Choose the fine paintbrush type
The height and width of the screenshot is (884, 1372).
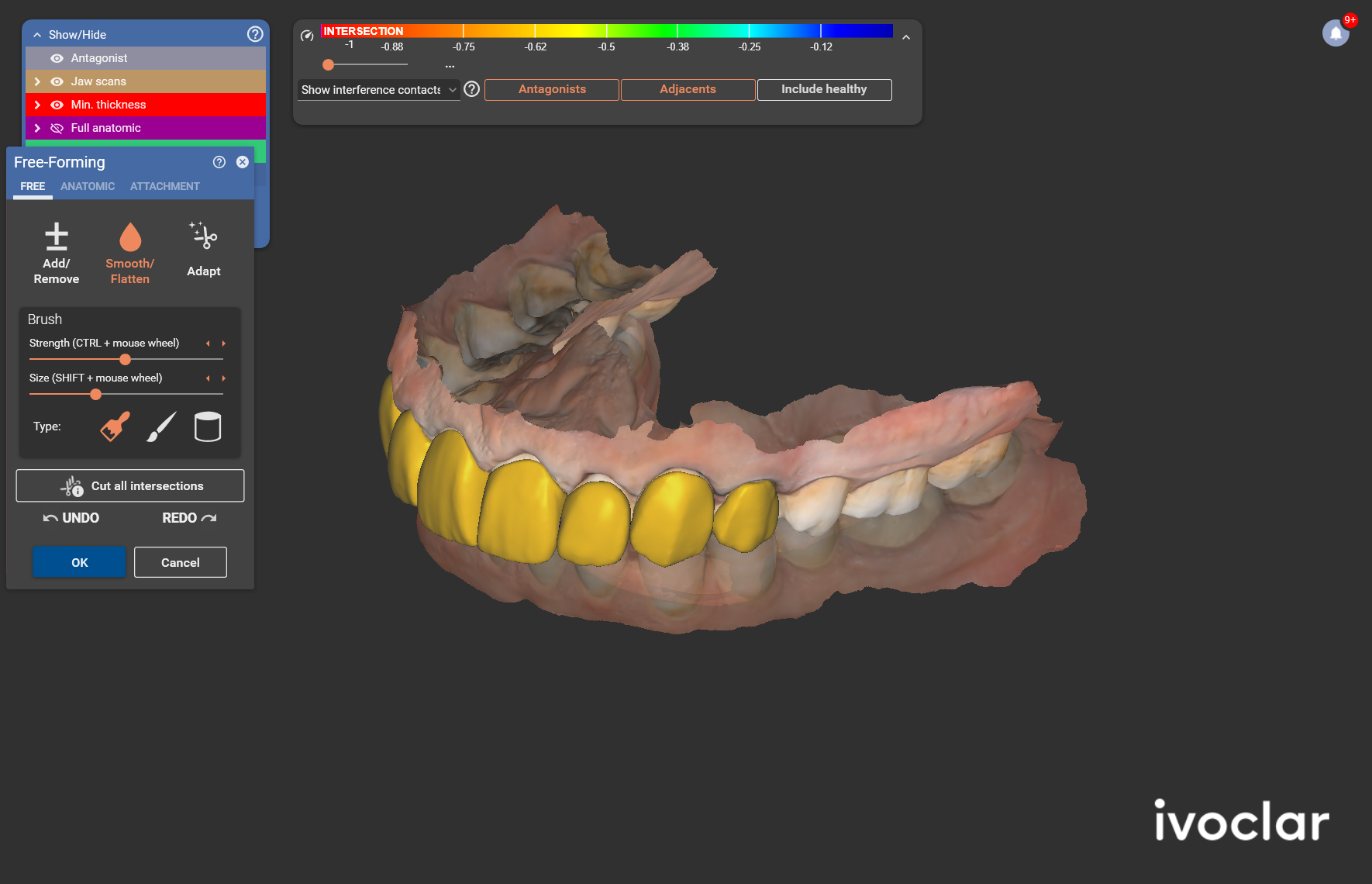tap(161, 426)
